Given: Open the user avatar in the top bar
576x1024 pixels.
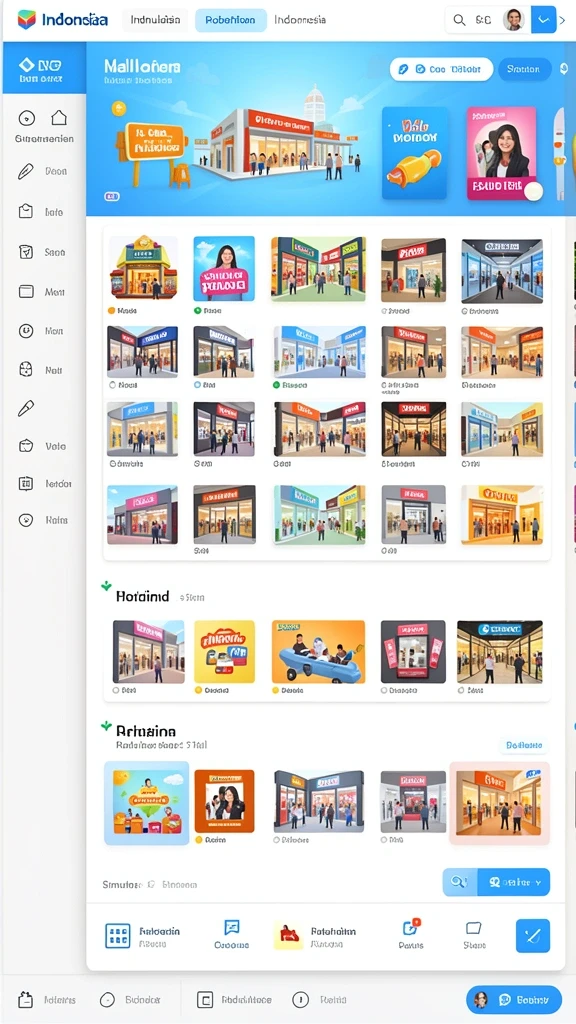Looking at the screenshot, I should click(x=514, y=20).
